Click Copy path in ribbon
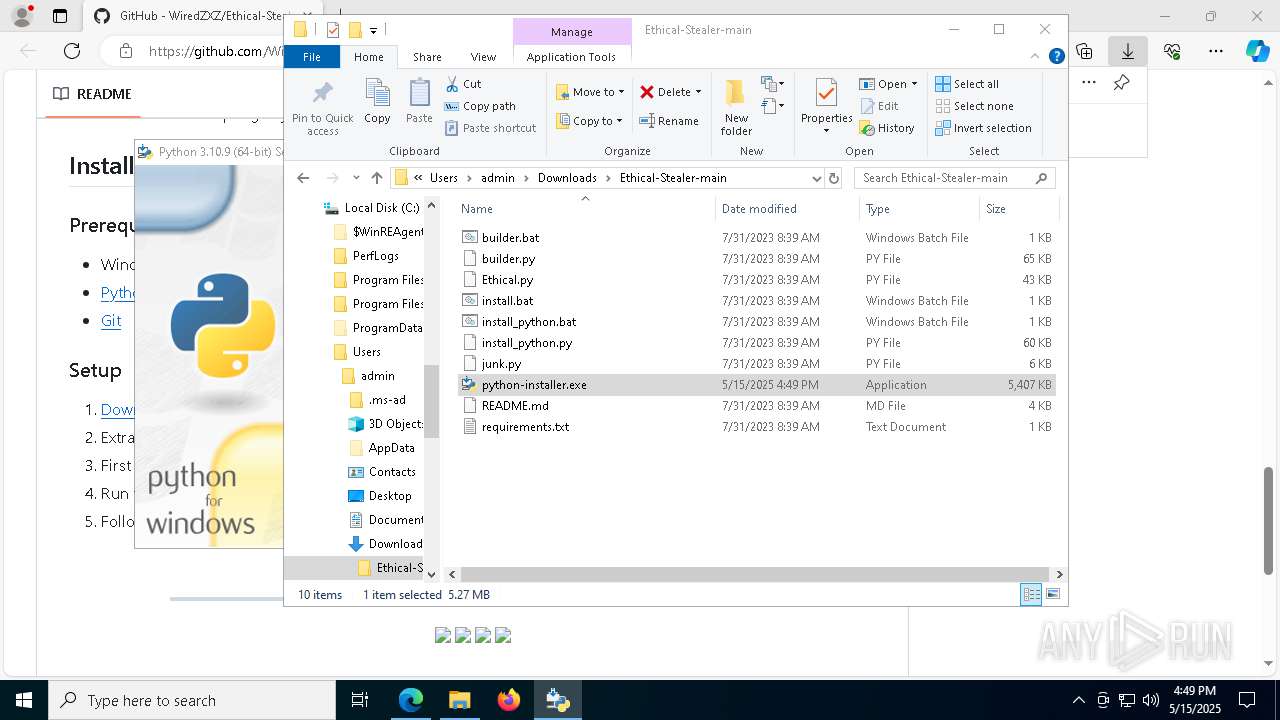The image size is (1280, 720). pos(480,106)
